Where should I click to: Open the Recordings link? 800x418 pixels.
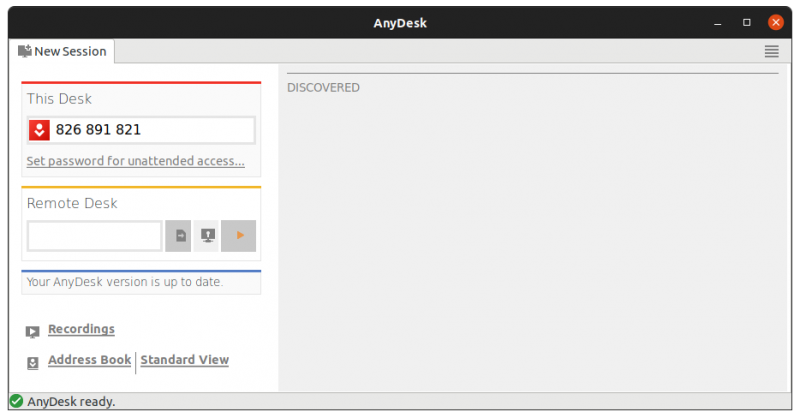pos(82,329)
